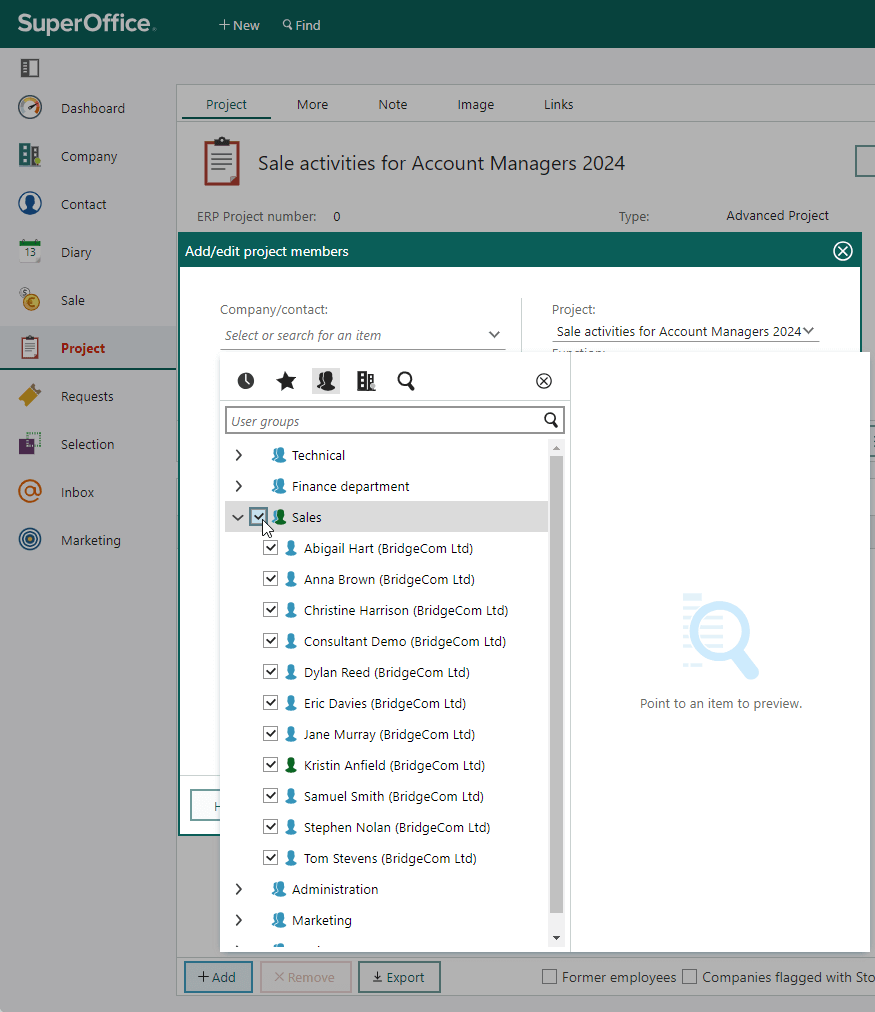Viewport: 875px width, 1012px height.
Task: Select the user groups people icon
Action: pos(326,381)
